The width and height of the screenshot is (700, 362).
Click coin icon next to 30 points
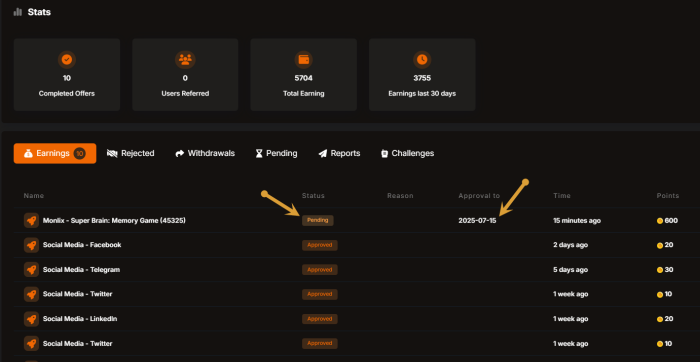(x=660, y=270)
